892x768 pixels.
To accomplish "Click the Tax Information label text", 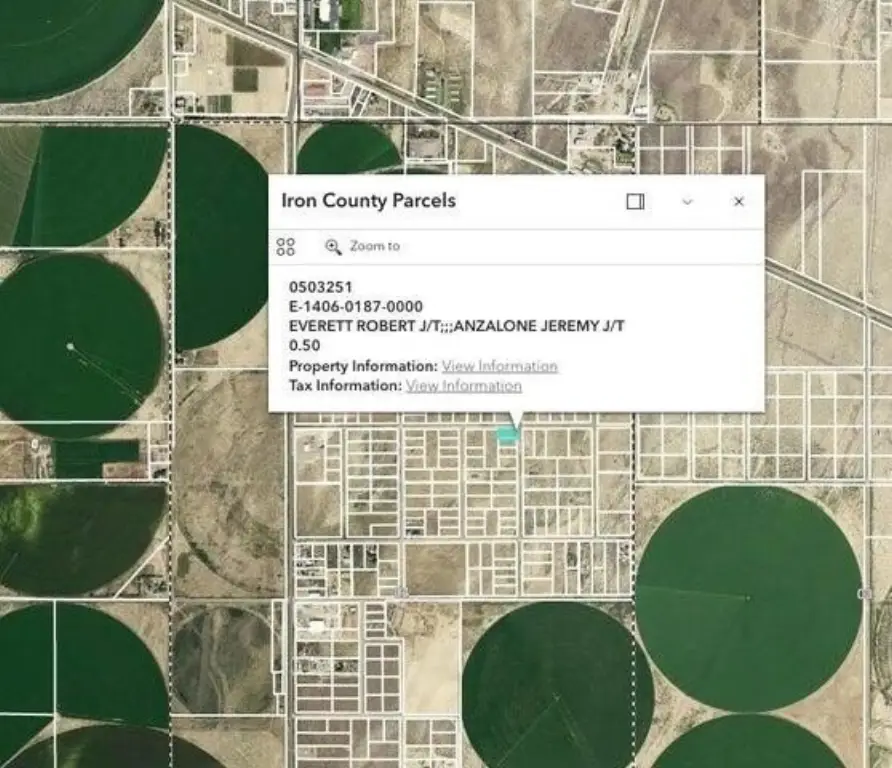I will point(345,385).
